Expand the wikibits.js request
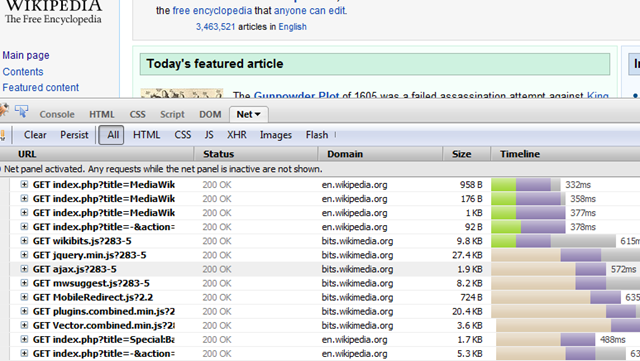This screenshot has height=361, width=640. (24, 241)
